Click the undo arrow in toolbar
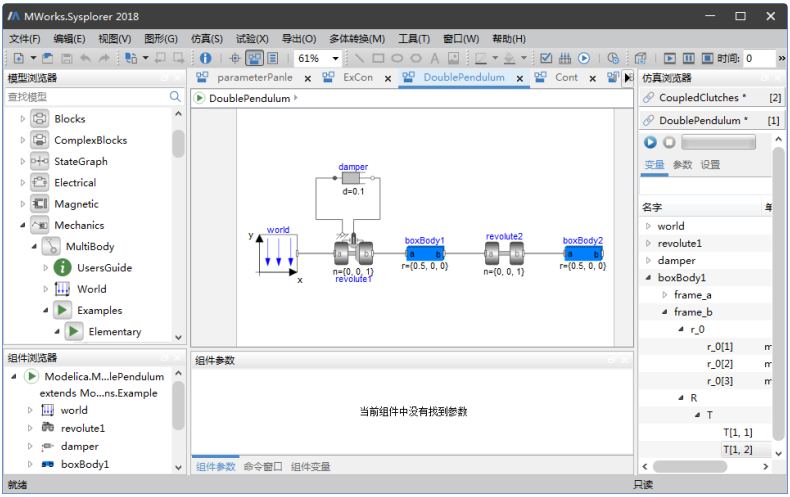The image size is (790, 497). click(85, 59)
